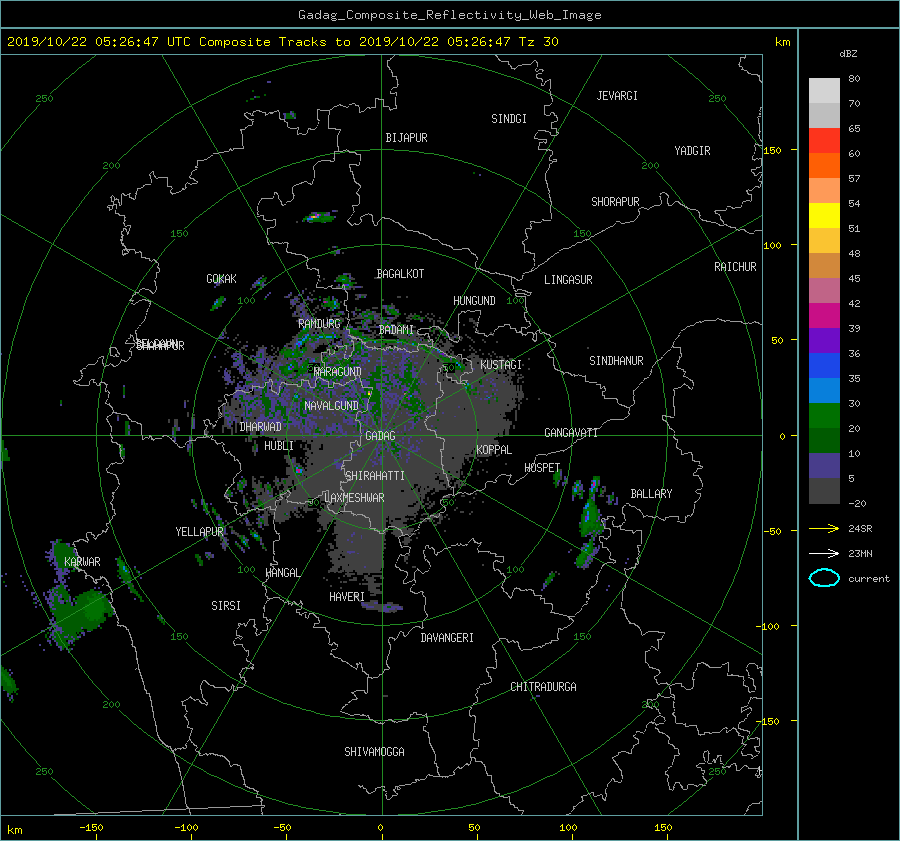This screenshot has height=841, width=900.
Task: Click the JEVARGI city label
Action: click(x=617, y=96)
